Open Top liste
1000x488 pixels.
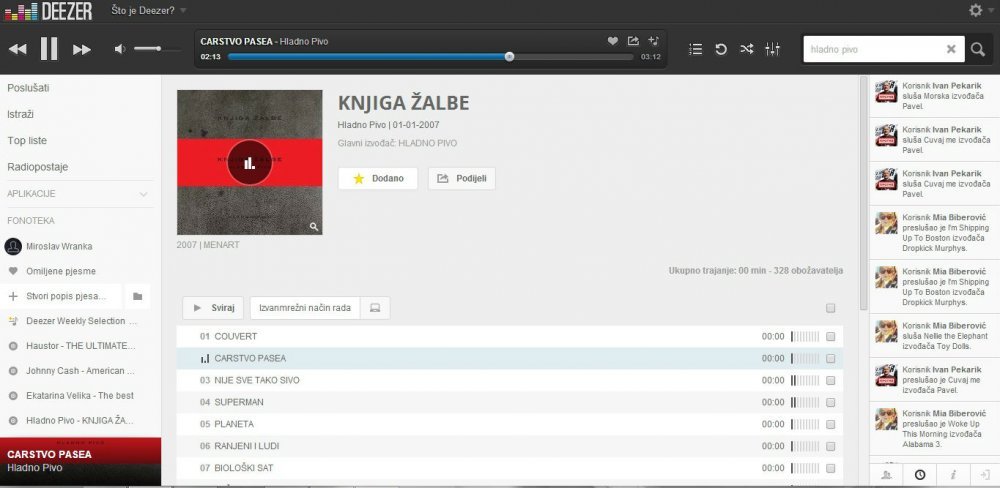pos(27,140)
